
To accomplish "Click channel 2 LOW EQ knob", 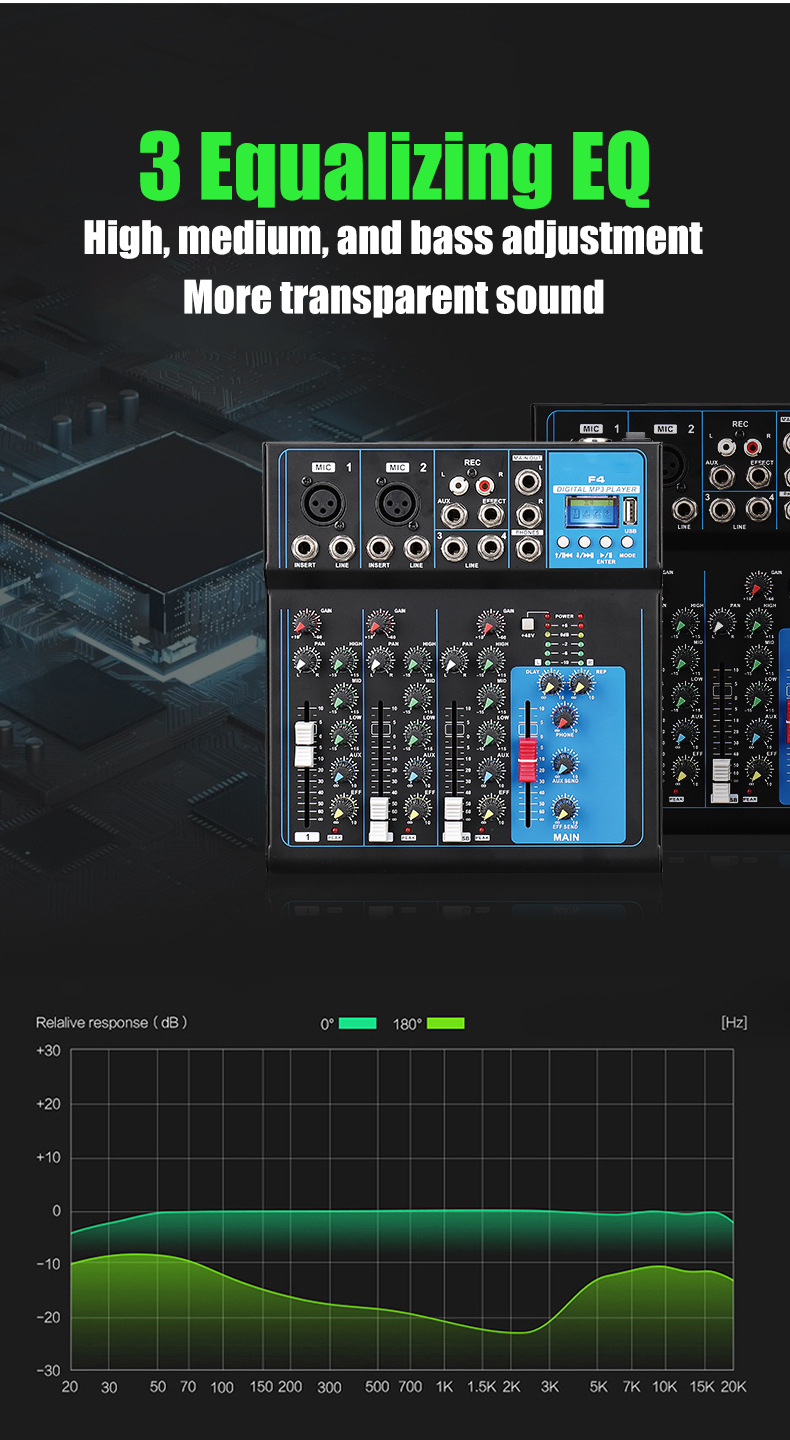I will [x=417, y=734].
